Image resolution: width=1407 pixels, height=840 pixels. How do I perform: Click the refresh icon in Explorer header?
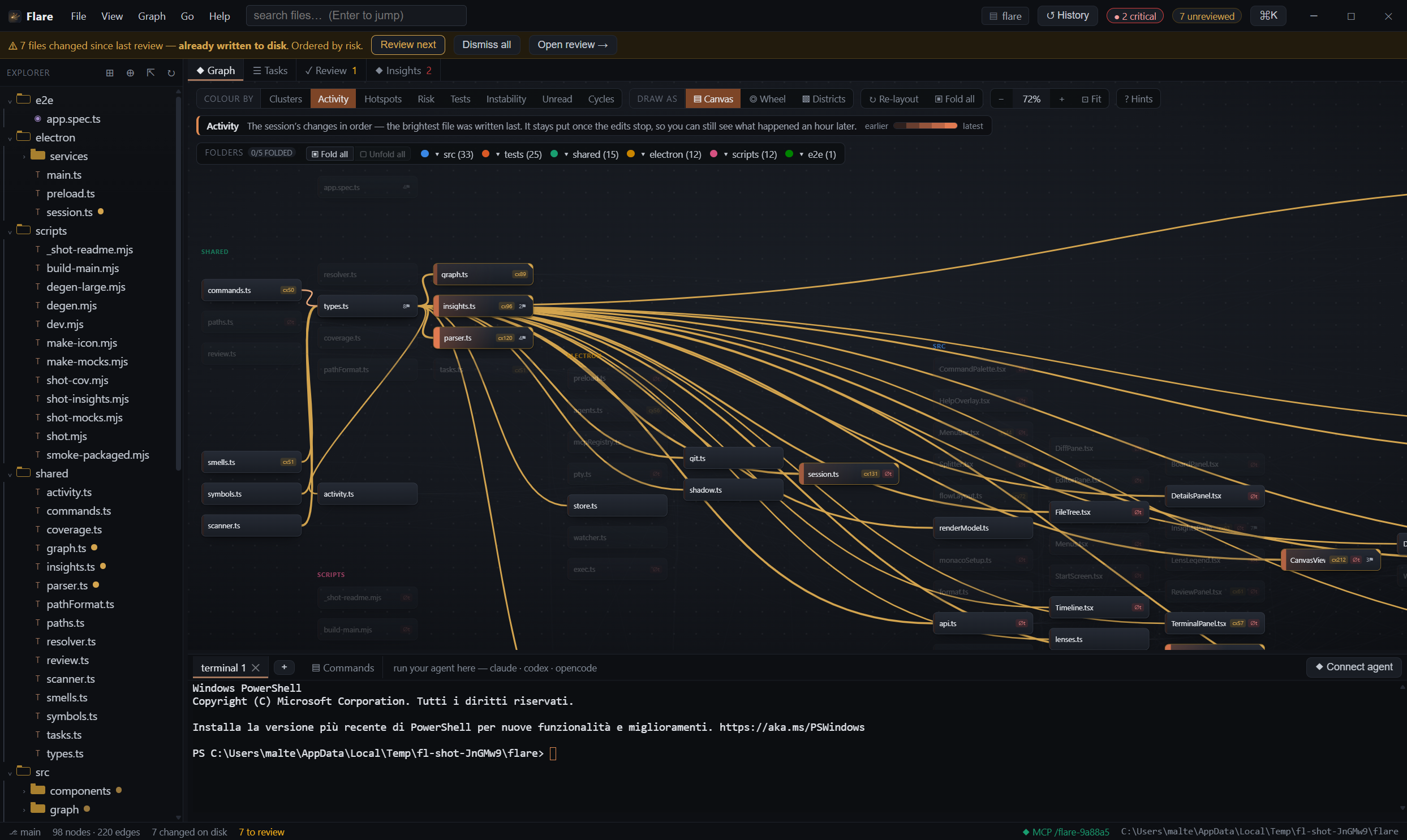pos(171,73)
